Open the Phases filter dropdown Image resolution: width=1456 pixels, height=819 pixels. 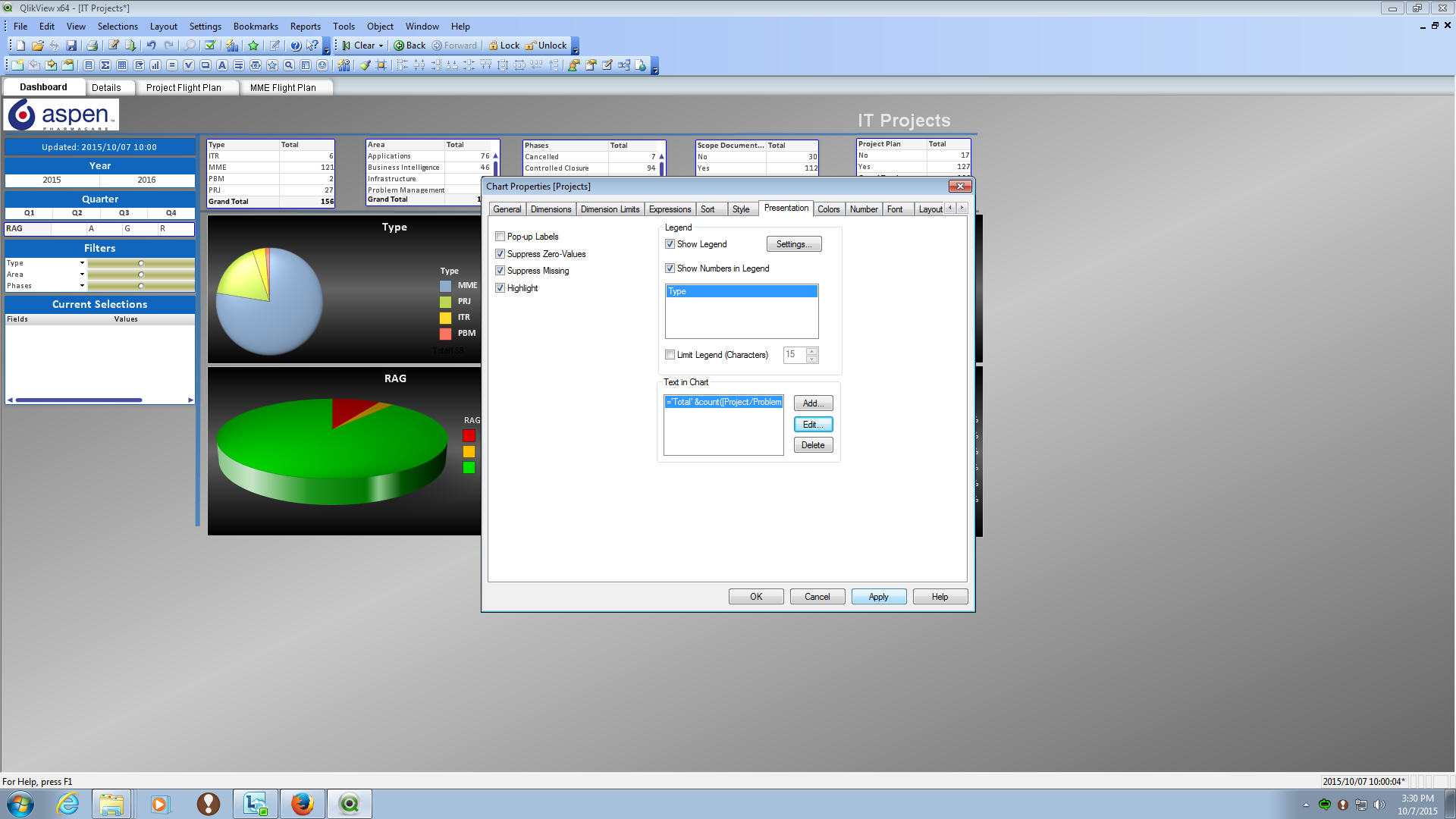coord(82,286)
